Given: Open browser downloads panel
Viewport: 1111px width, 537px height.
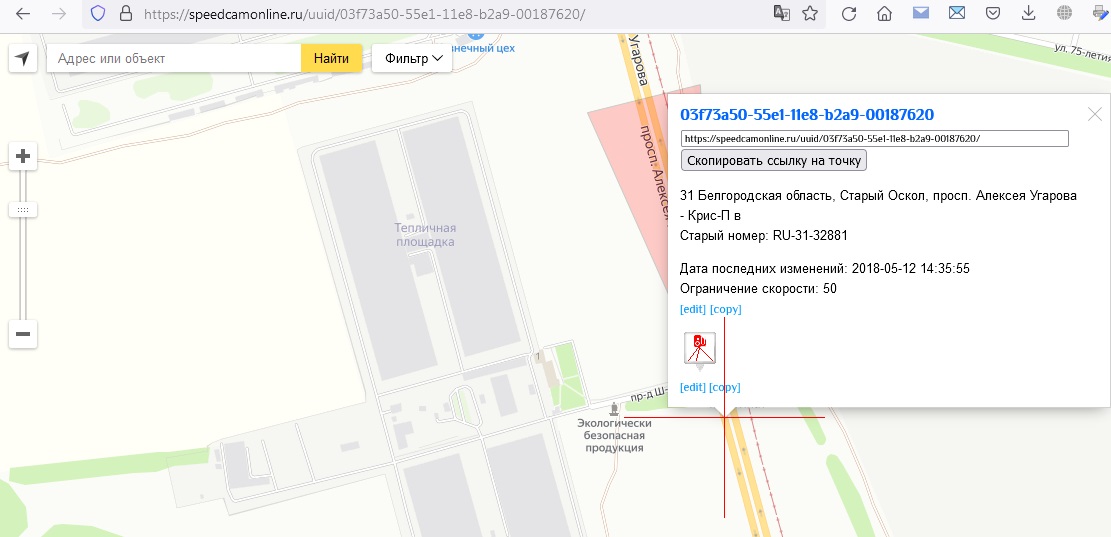Looking at the screenshot, I should click(1028, 14).
